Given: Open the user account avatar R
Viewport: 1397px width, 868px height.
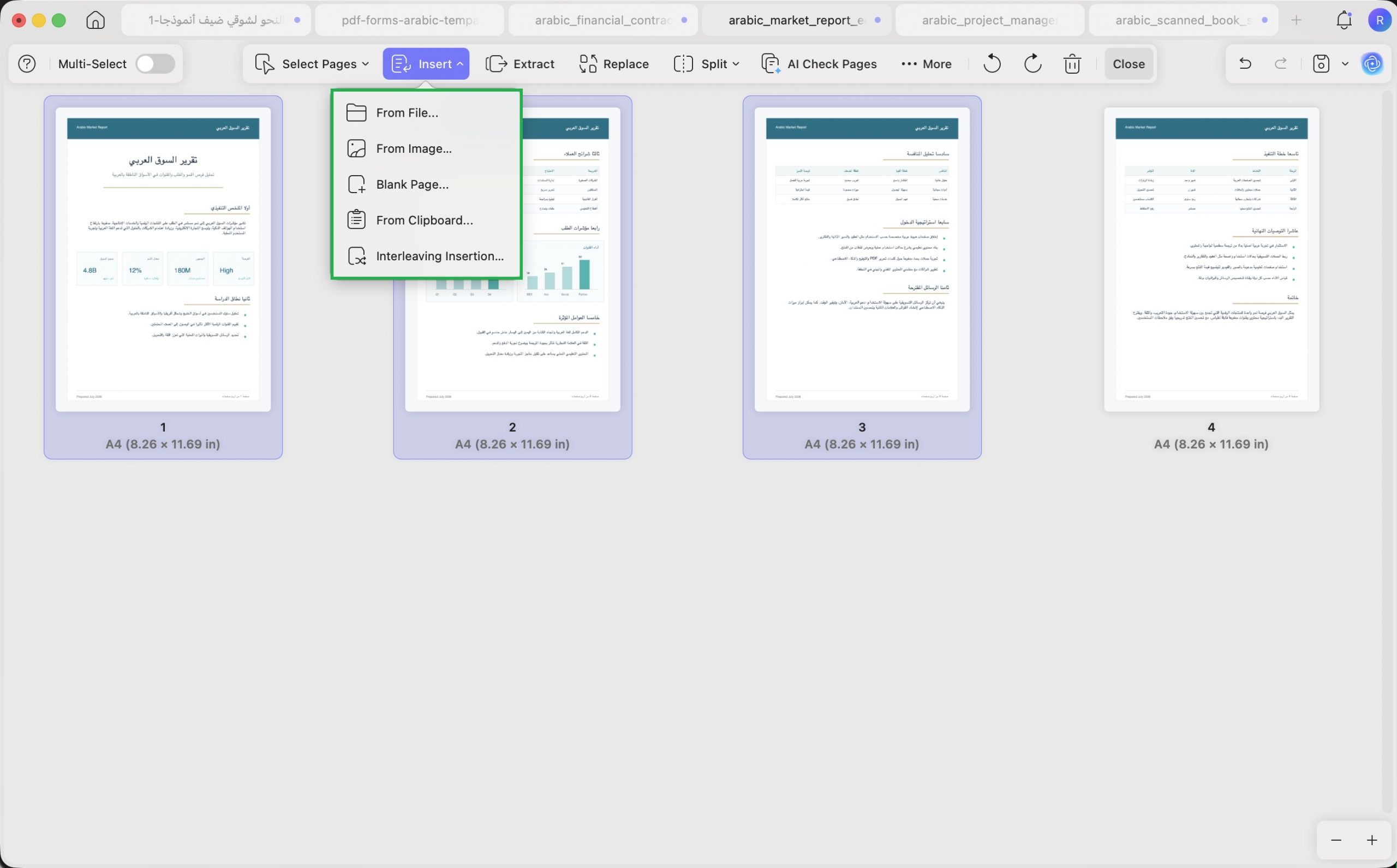Looking at the screenshot, I should 1379,20.
